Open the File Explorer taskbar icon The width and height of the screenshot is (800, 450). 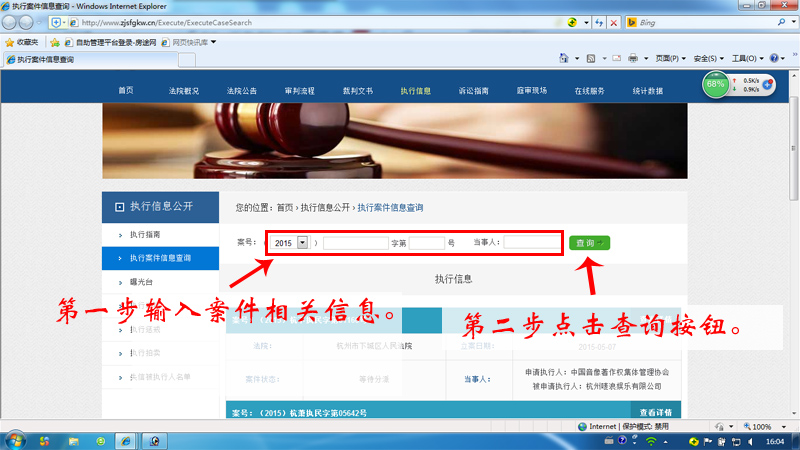coord(73,441)
